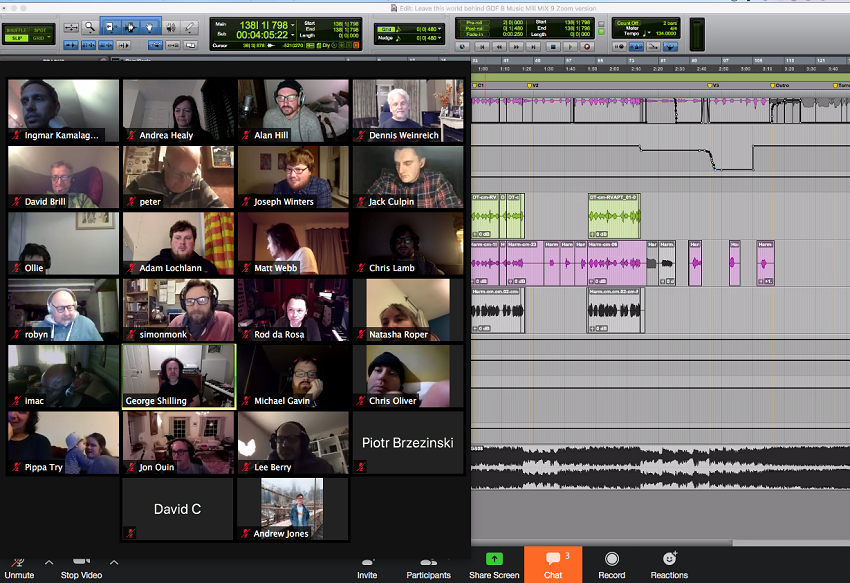Toggle the Fade-in button
850x583 pixels.
(474, 34)
